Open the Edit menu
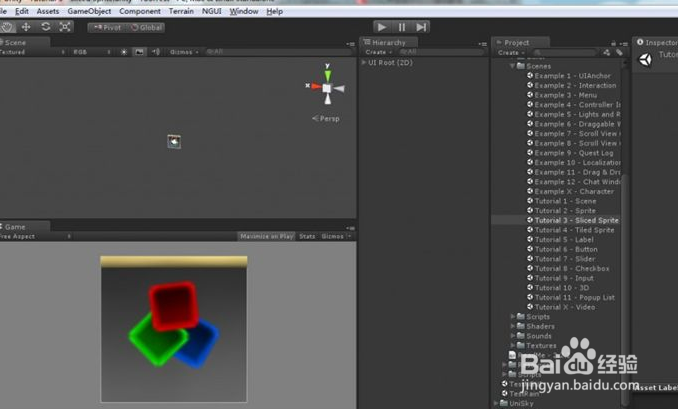Viewport: 678px width, 409px height. click(x=22, y=11)
